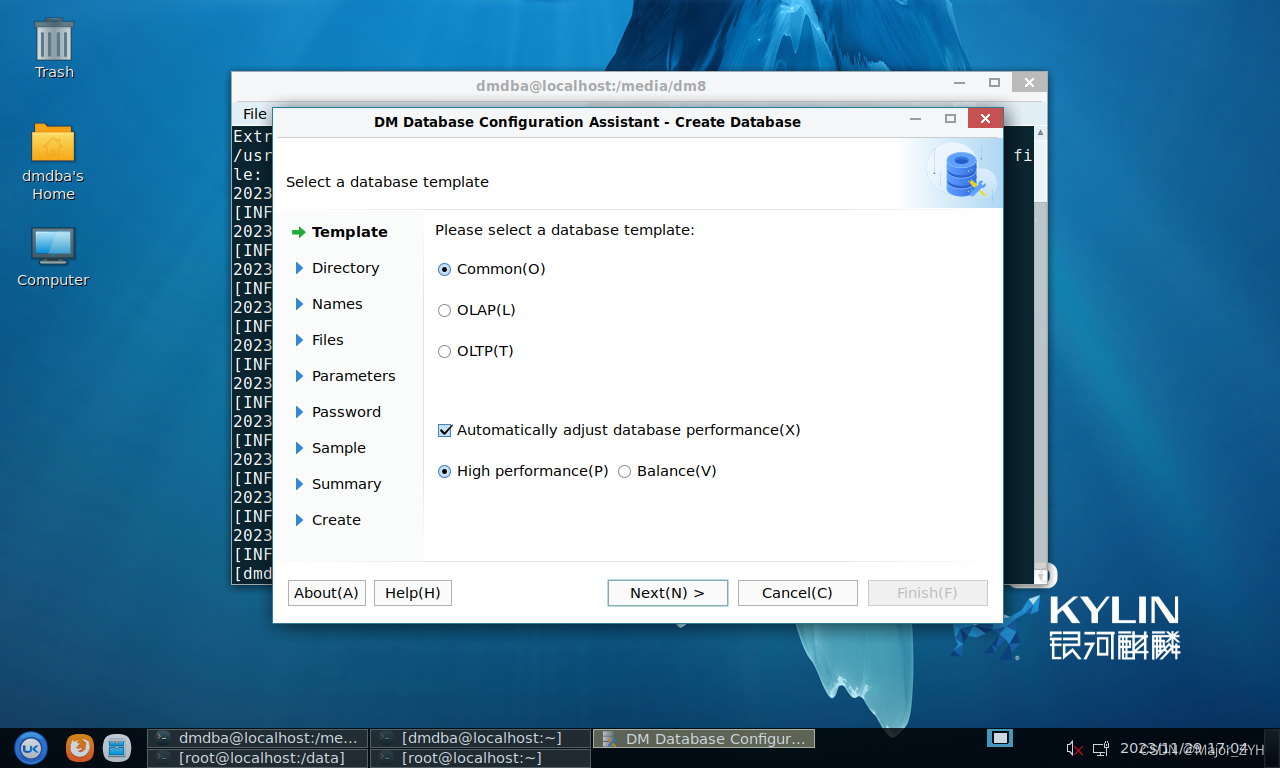Viewport: 1280px width, 768px height.
Task: Open the file manager icon in taskbar
Action: click(117, 747)
